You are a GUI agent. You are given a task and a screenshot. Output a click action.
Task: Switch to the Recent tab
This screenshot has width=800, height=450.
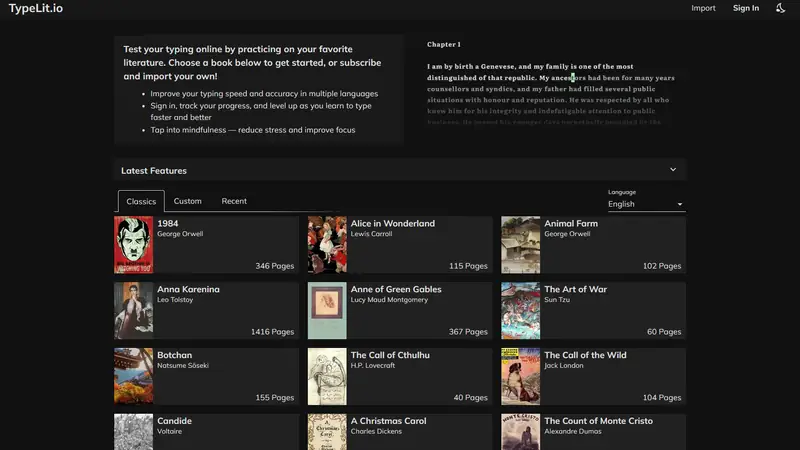click(x=234, y=201)
